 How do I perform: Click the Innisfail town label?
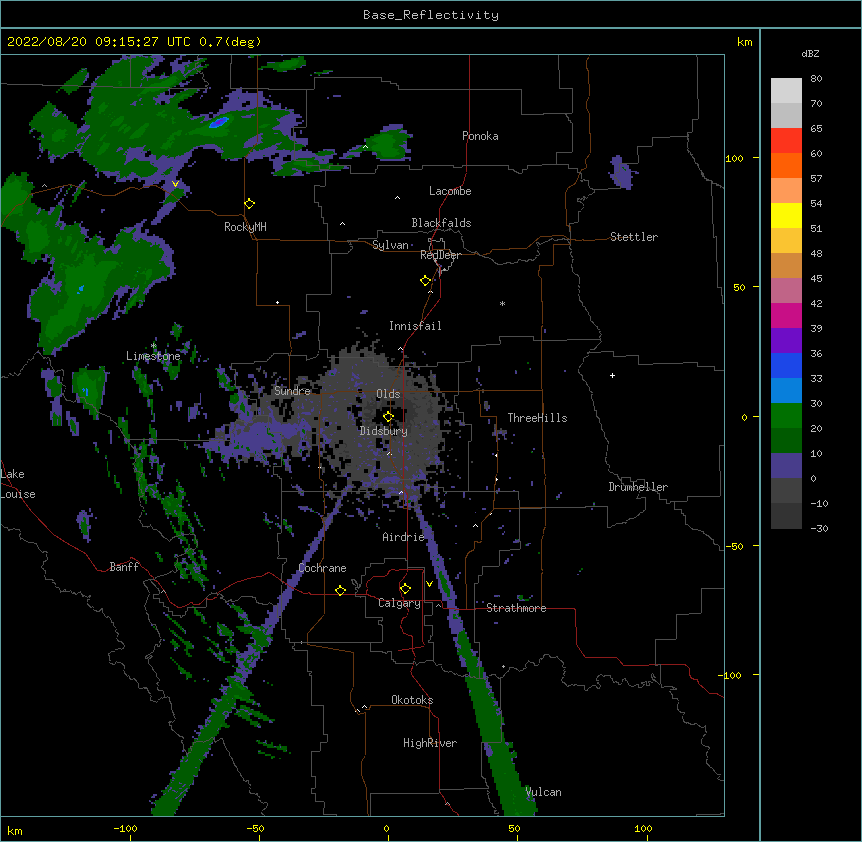click(415, 326)
